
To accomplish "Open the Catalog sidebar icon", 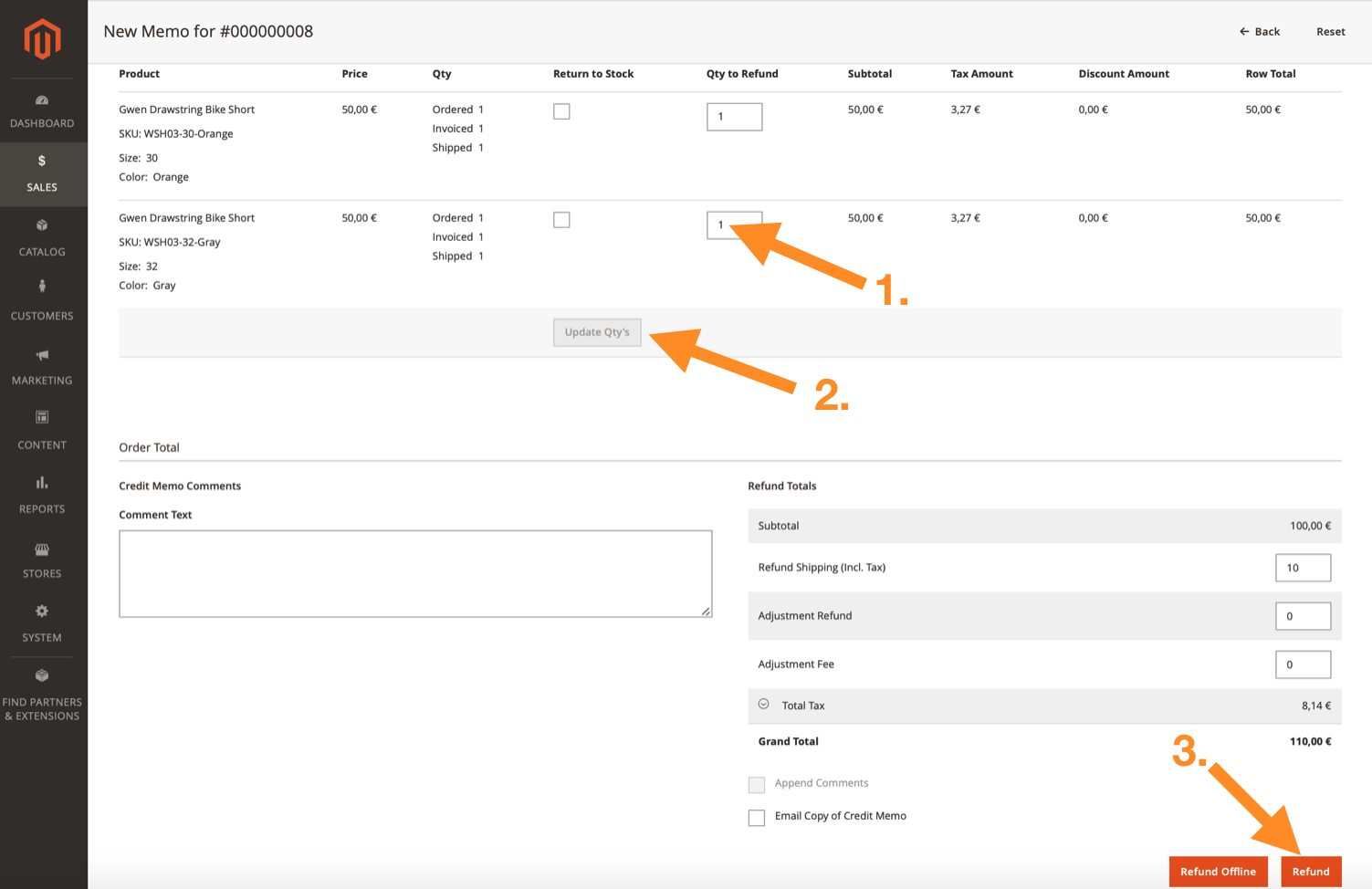I will point(42,225).
